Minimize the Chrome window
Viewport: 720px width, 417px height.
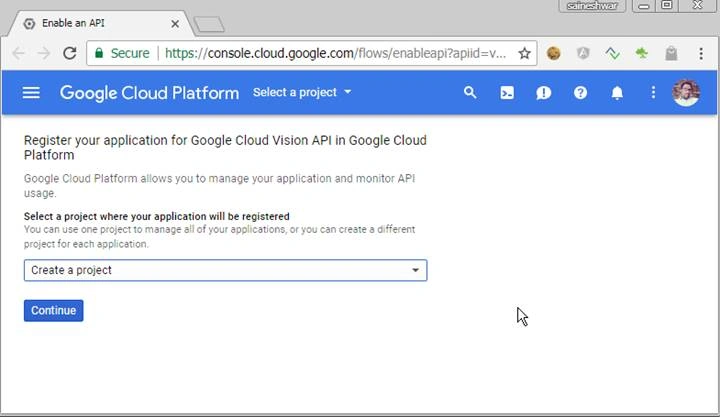[x=644, y=6]
